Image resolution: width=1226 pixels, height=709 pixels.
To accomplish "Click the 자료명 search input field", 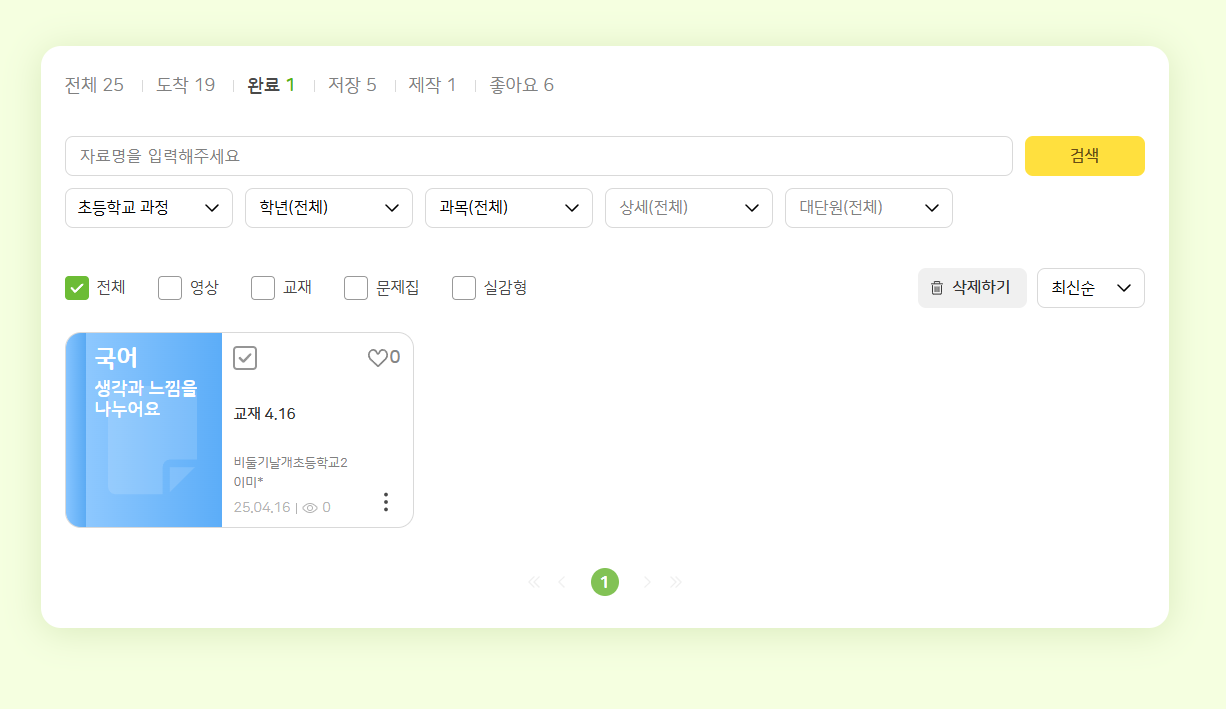I will click(x=539, y=156).
